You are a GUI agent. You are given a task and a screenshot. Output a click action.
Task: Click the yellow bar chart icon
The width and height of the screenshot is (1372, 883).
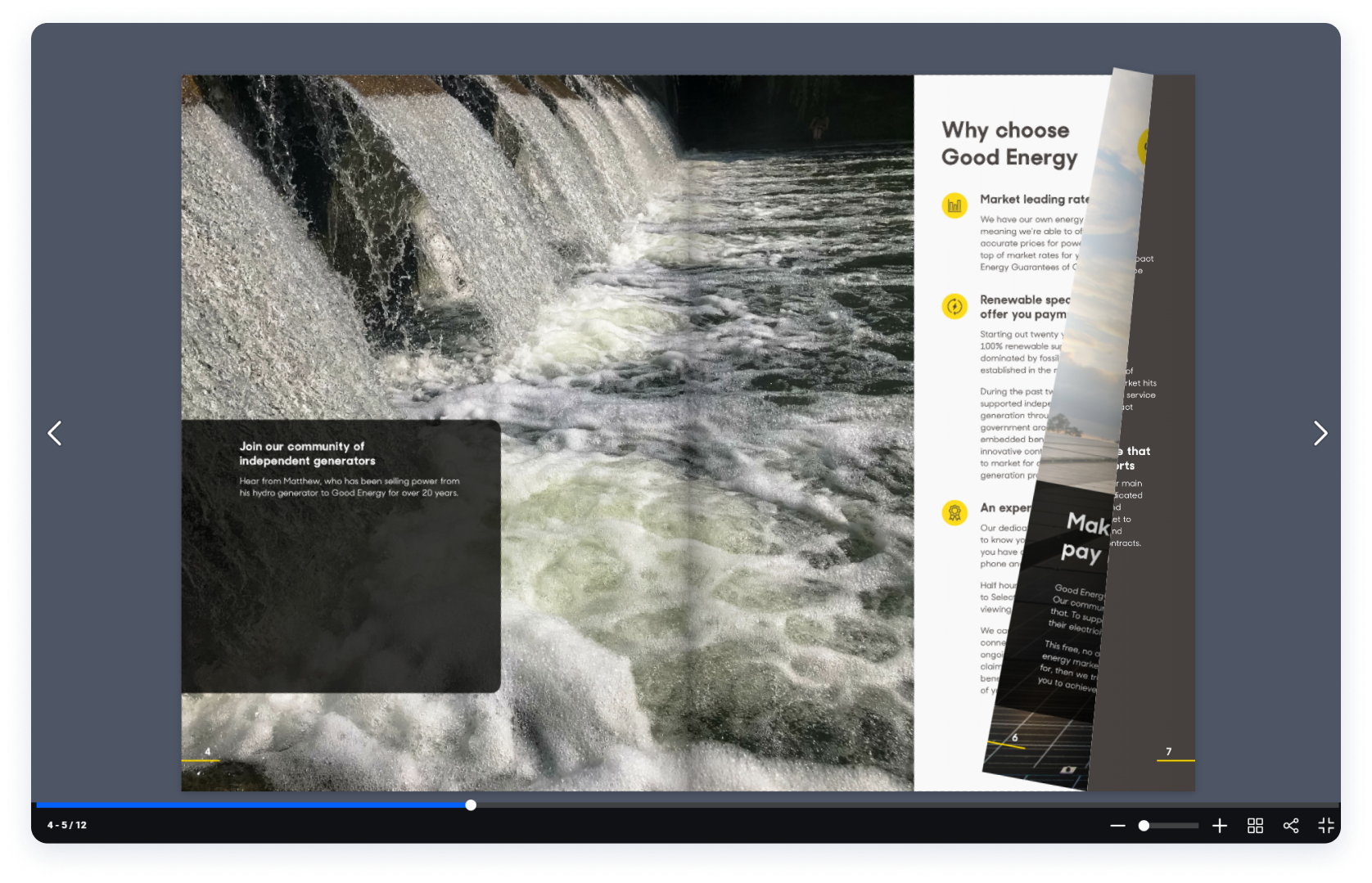click(x=955, y=205)
